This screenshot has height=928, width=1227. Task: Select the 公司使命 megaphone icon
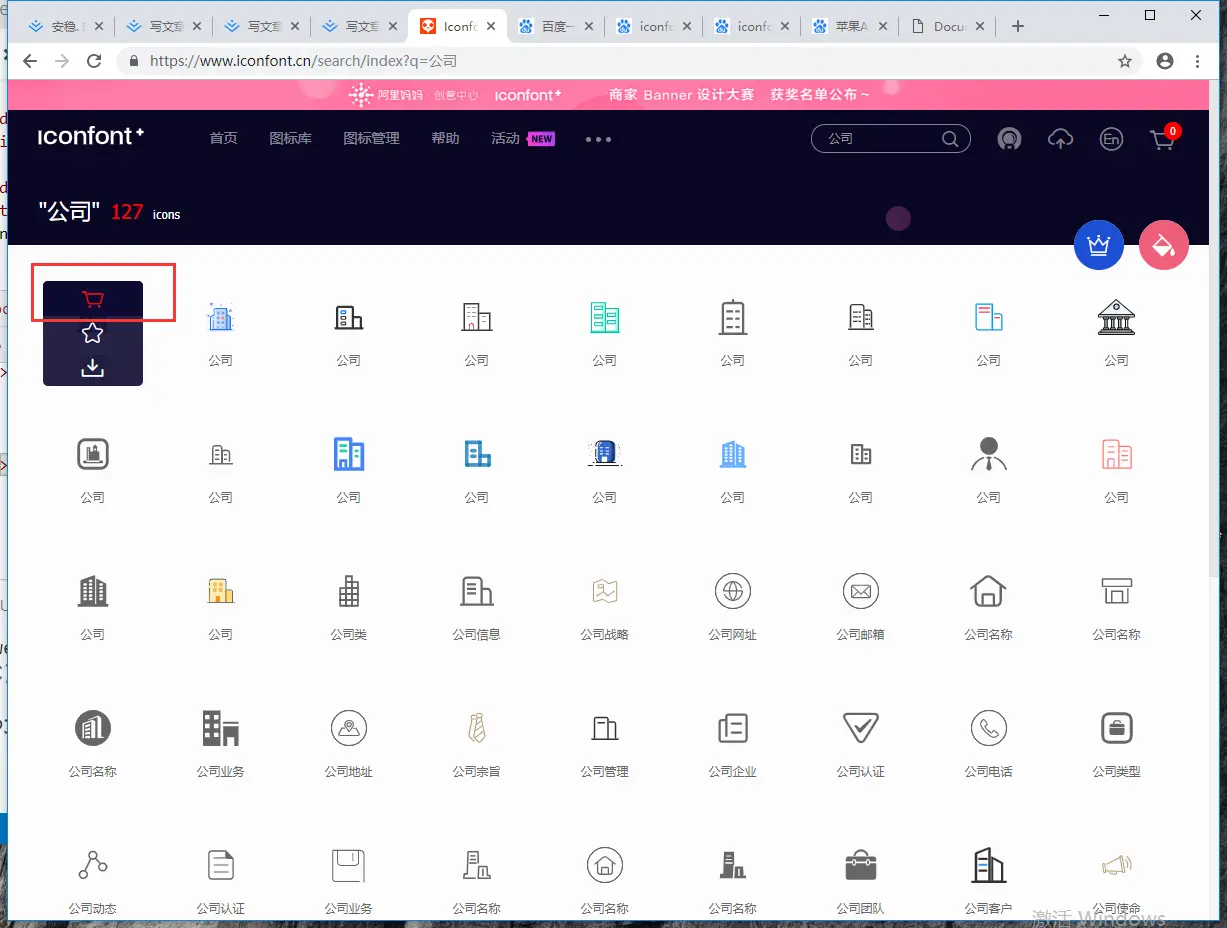(1116, 866)
